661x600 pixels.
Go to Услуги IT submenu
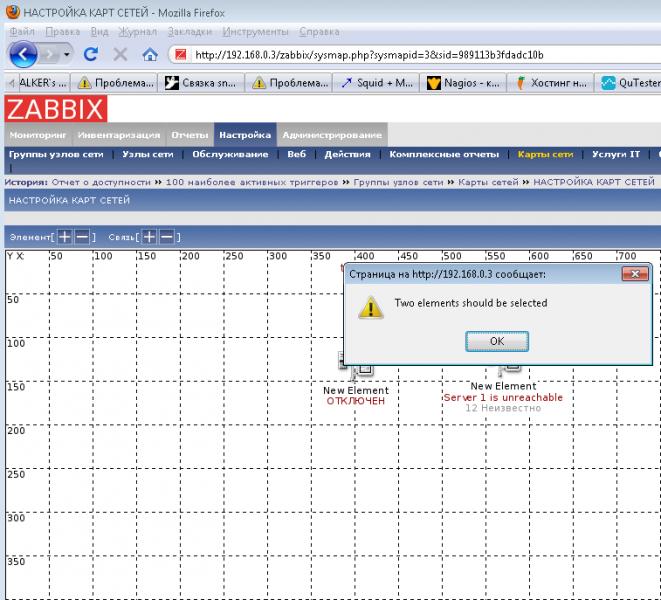coord(616,154)
